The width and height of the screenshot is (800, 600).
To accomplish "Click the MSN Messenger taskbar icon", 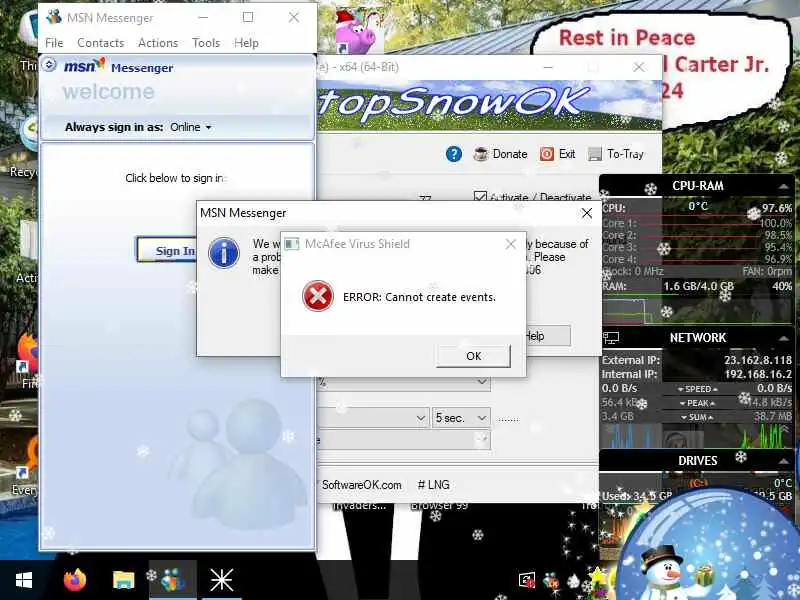I will point(173,580).
